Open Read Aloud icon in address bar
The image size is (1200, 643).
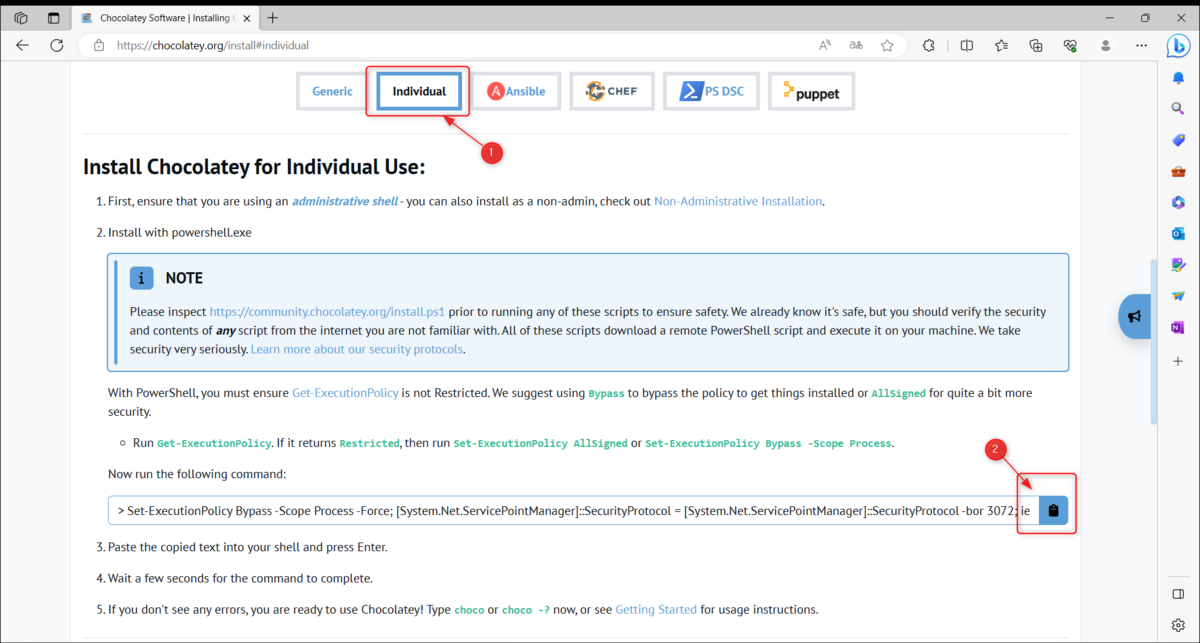point(825,45)
